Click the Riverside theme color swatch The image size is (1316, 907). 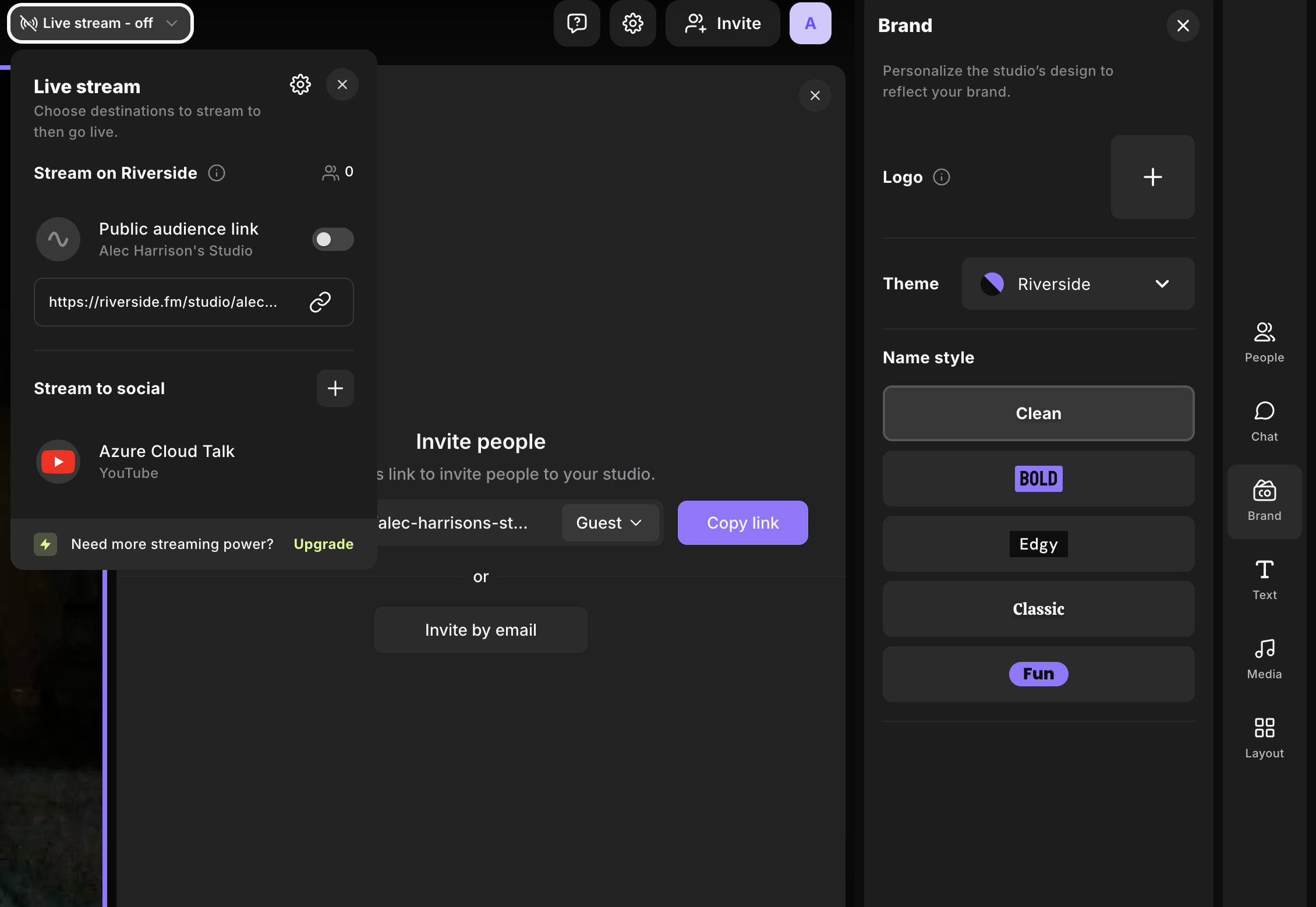pyautogui.click(x=992, y=284)
